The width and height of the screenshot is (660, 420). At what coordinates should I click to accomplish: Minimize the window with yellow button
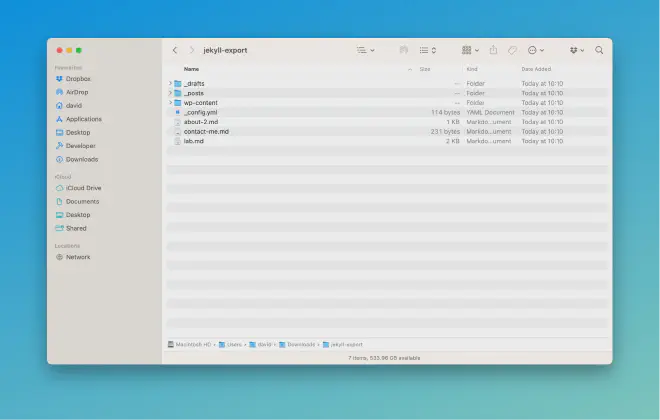(x=69, y=50)
